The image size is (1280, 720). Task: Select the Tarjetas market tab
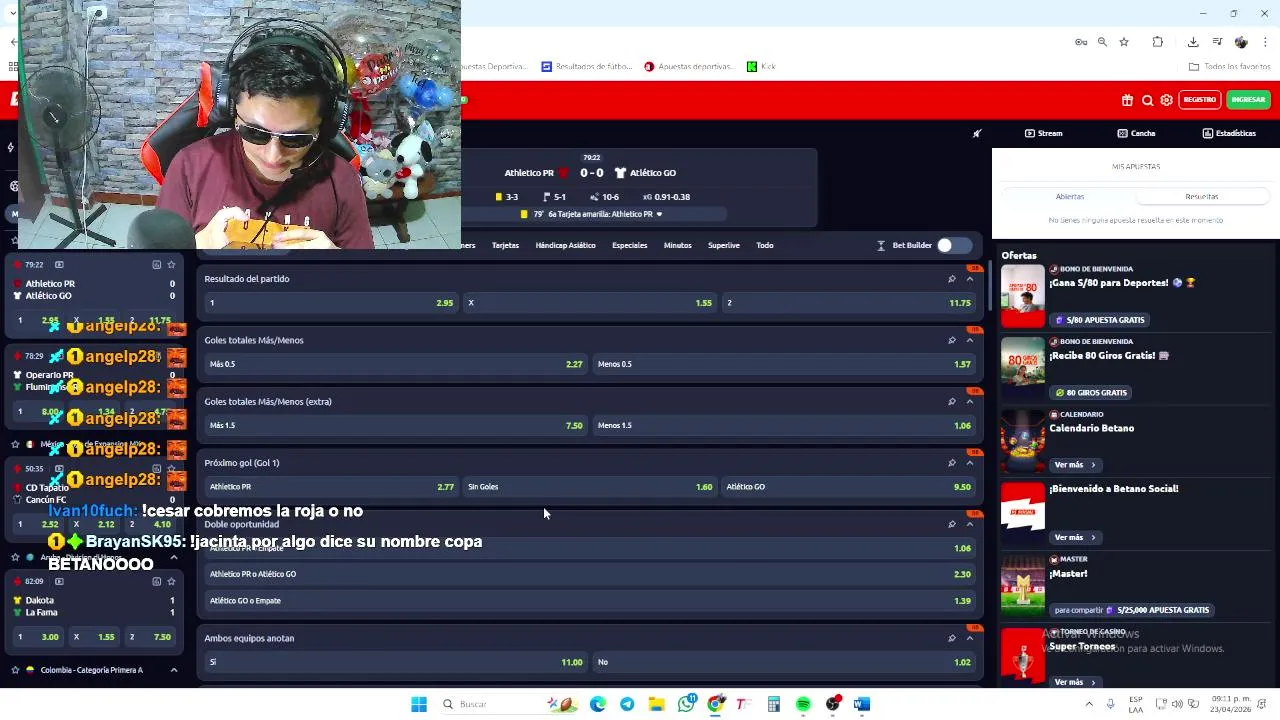pyautogui.click(x=505, y=245)
